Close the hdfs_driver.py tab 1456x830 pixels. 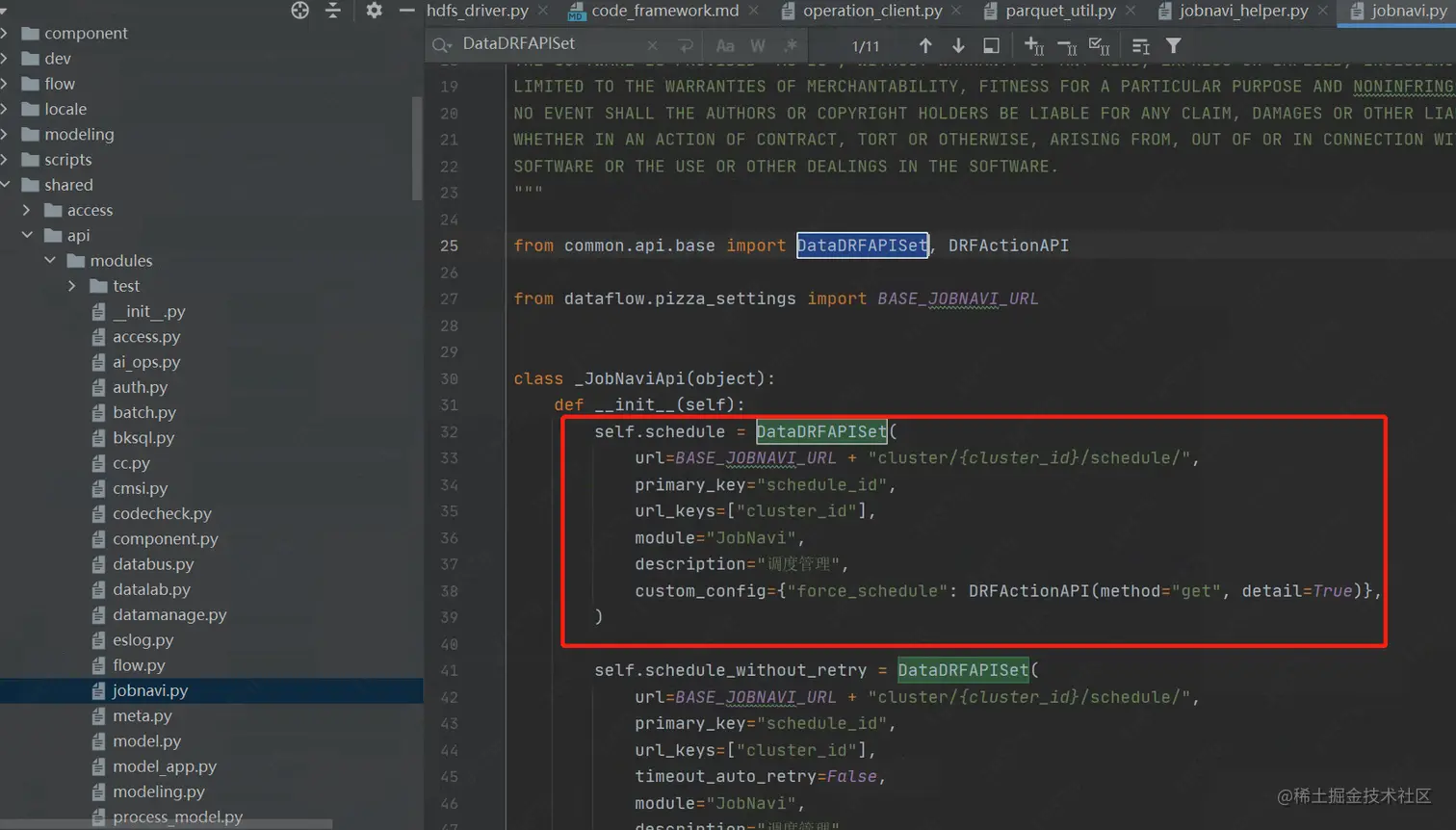point(543,11)
